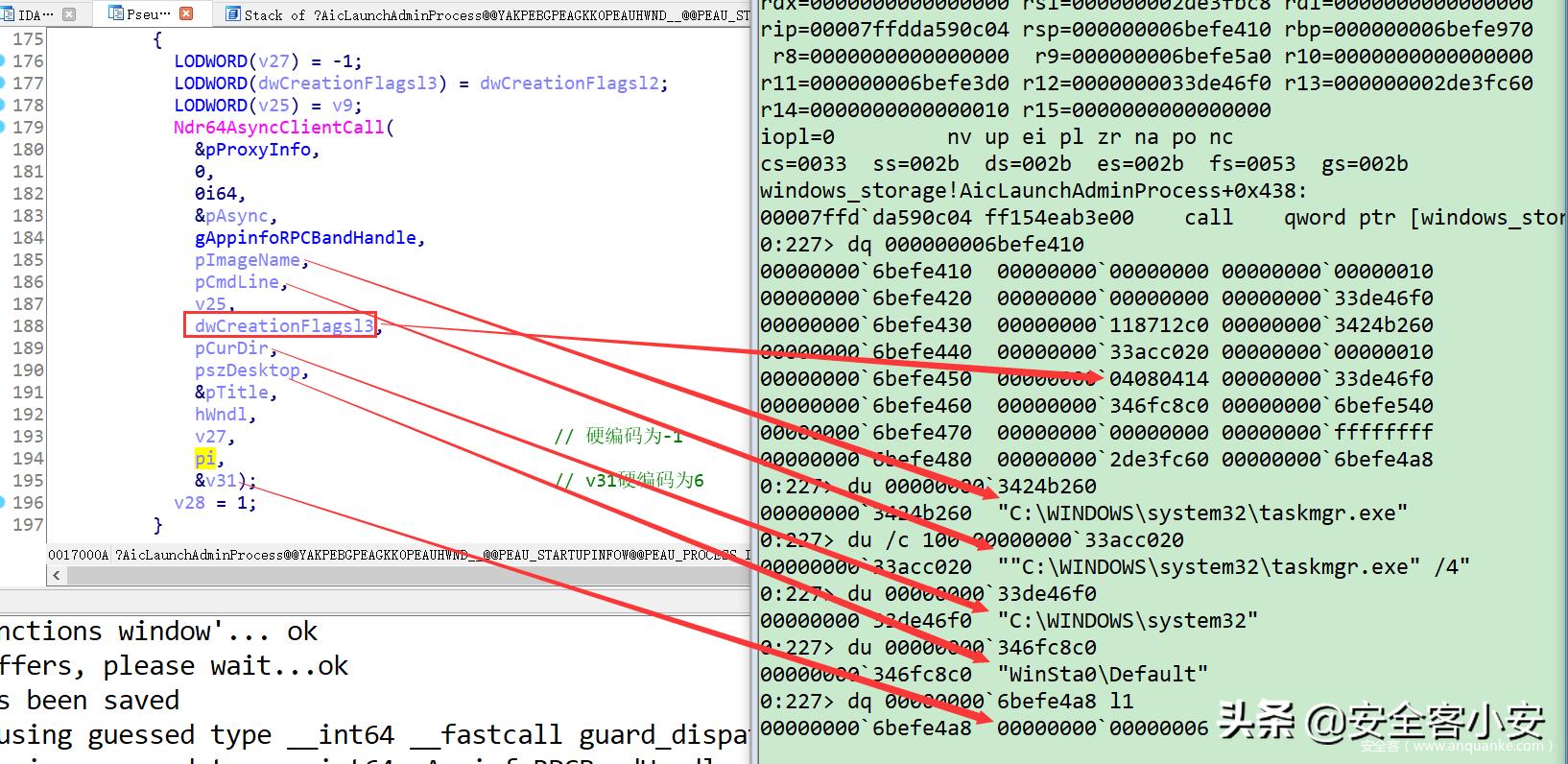Image resolution: width=1568 pixels, height=764 pixels.
Task: Click the ?AicLaunchAdminProcess name in status line
Action: click(x=432, y=555)
